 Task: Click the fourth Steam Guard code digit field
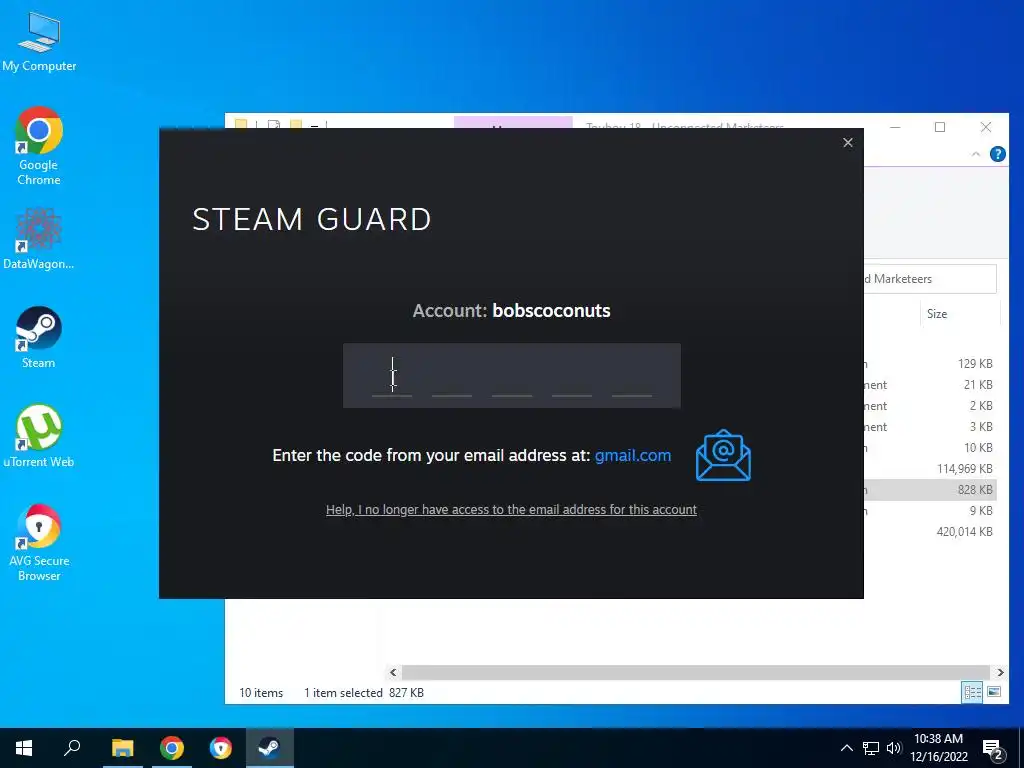pos(572,377)
